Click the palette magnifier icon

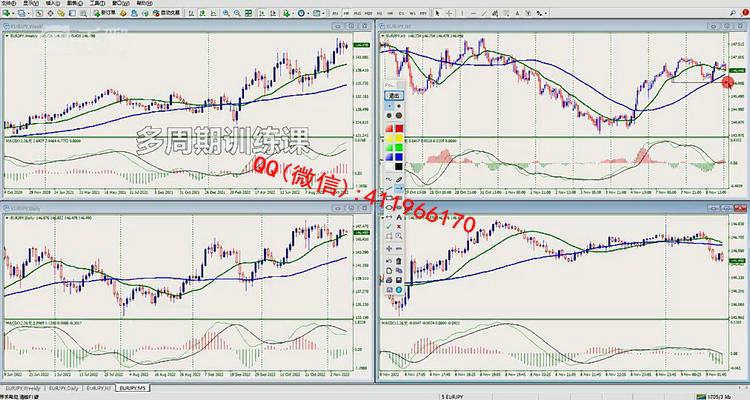pos(399,236)
